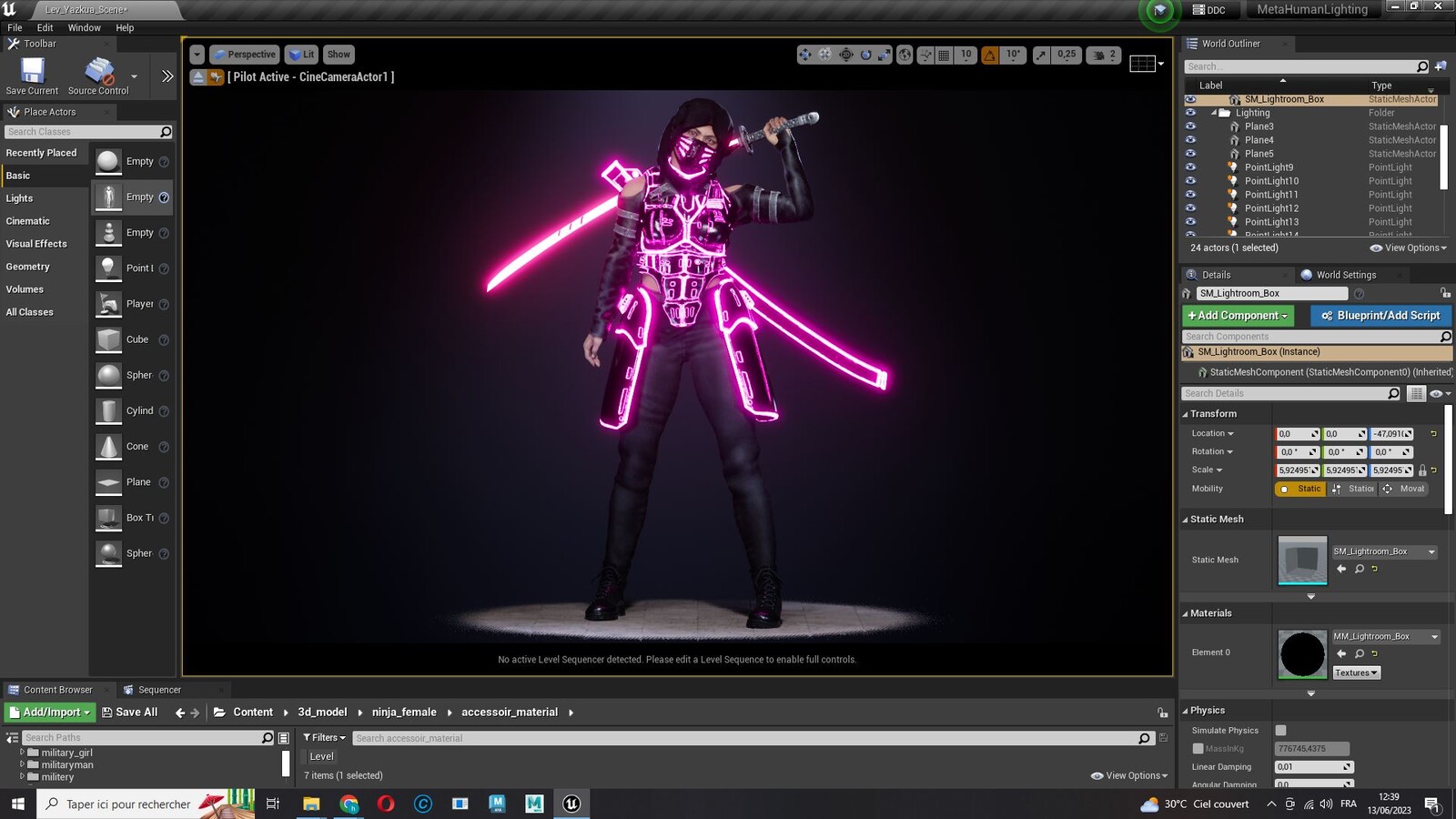Expand the toolbar overflow chevron
The height and width of the screenshot is (819, 1456).
coord(167,76)
